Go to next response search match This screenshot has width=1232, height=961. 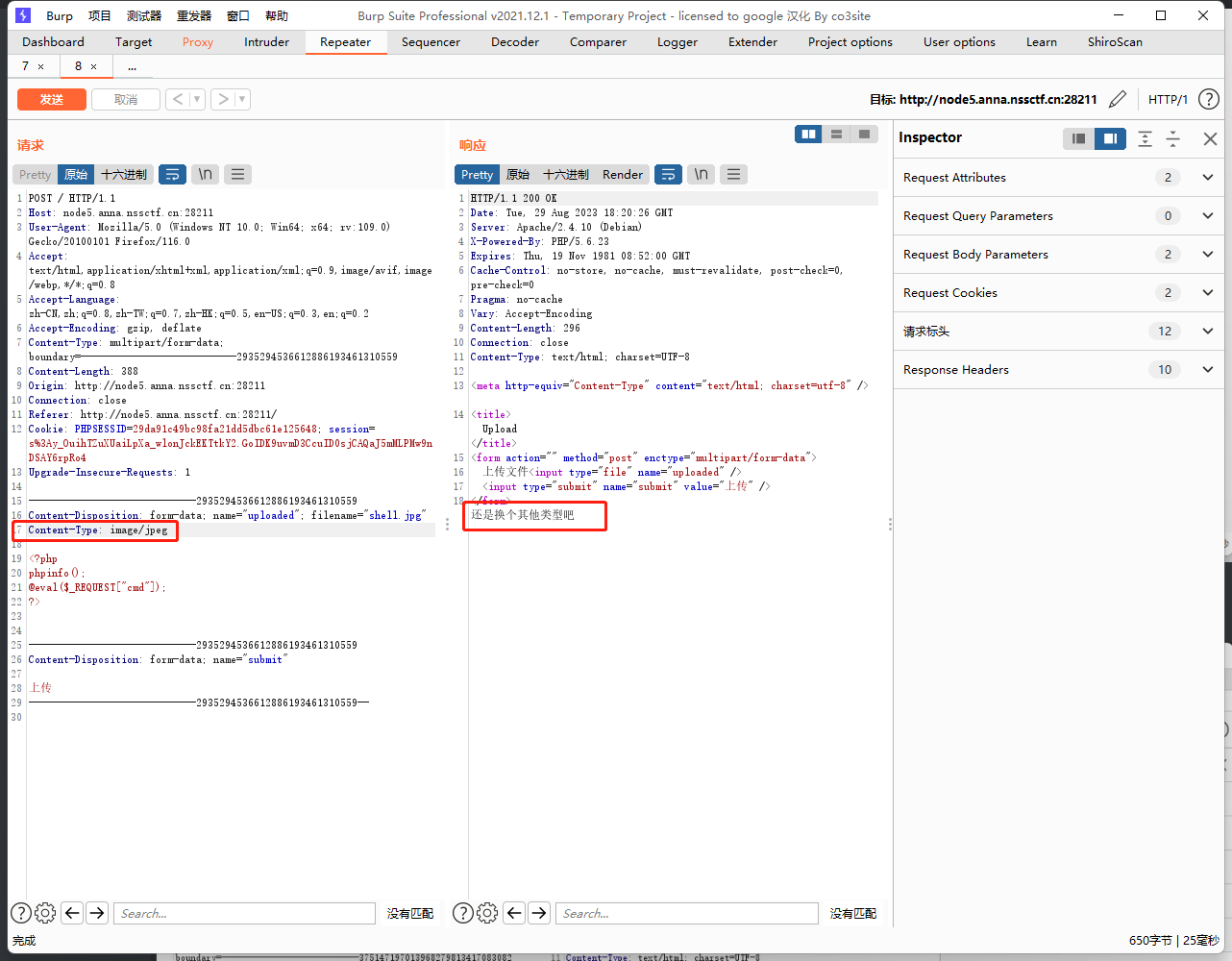(x=539, y=913)
